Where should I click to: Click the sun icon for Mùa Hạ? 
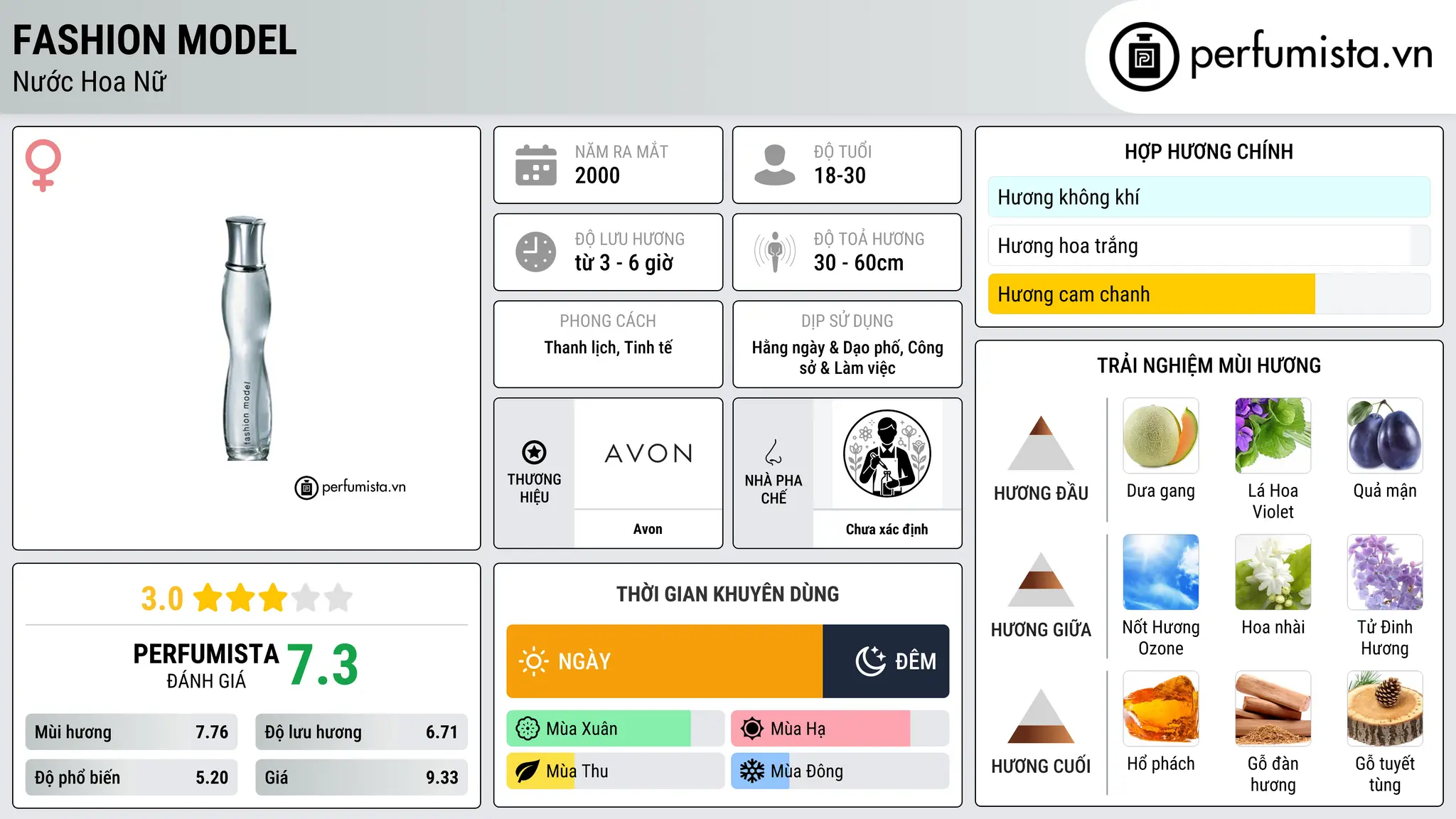click(752, 729)
